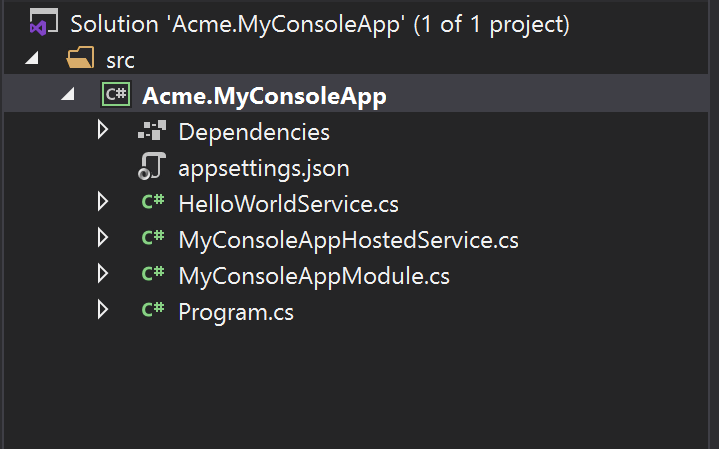Expand MyConsoleAppModule.cs tree arrow

pyautogui.click(x=103, y=274)
